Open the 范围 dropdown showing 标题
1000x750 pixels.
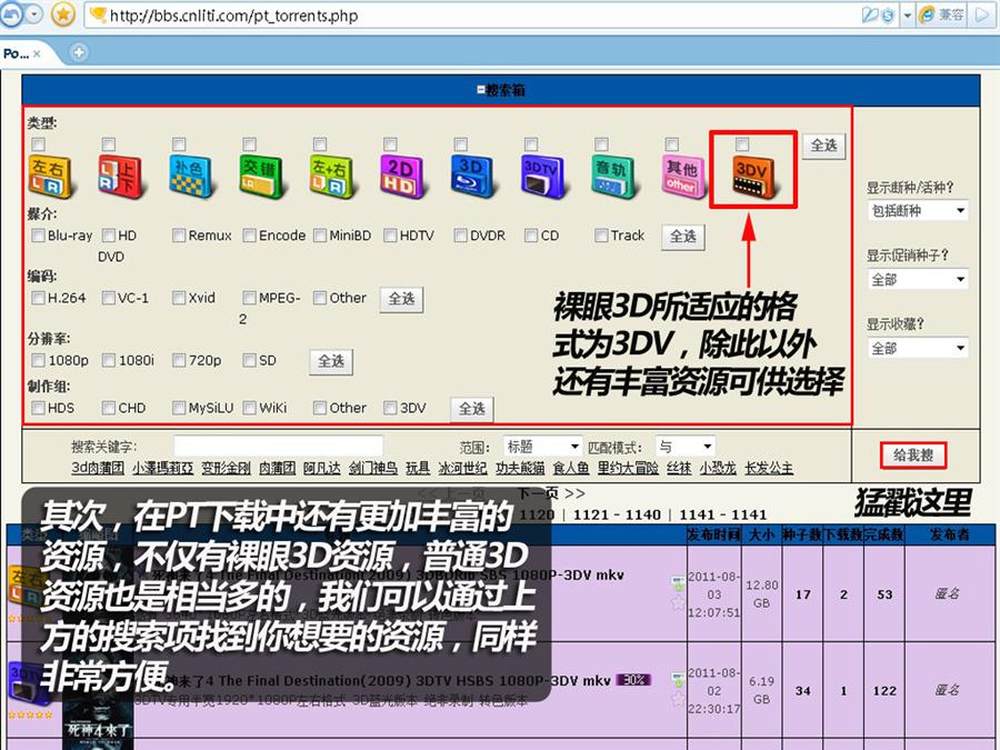542,446
